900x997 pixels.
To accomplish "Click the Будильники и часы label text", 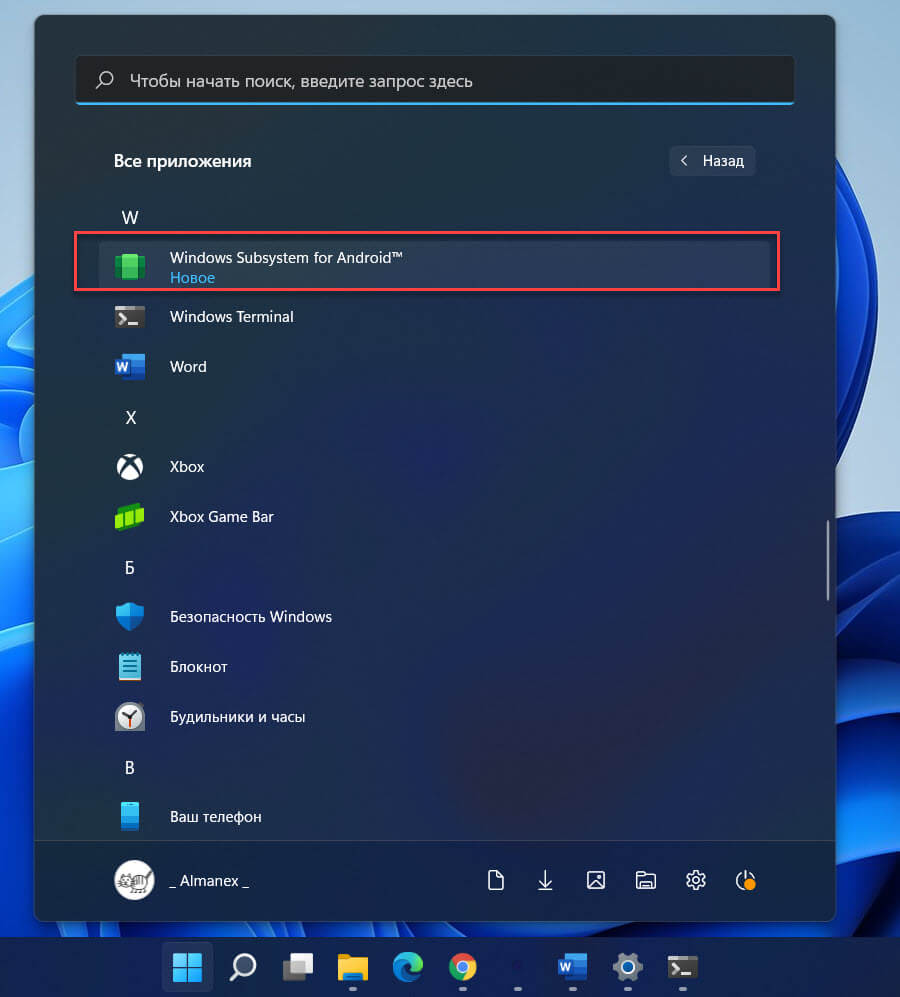I will pos(237,717).
